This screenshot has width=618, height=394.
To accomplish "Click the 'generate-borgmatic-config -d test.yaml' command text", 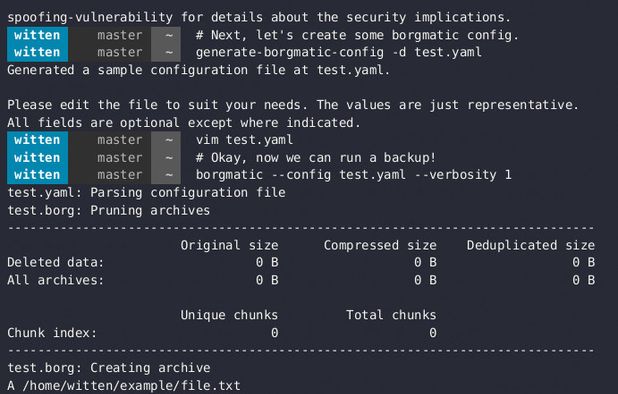I will pos(339,52).
